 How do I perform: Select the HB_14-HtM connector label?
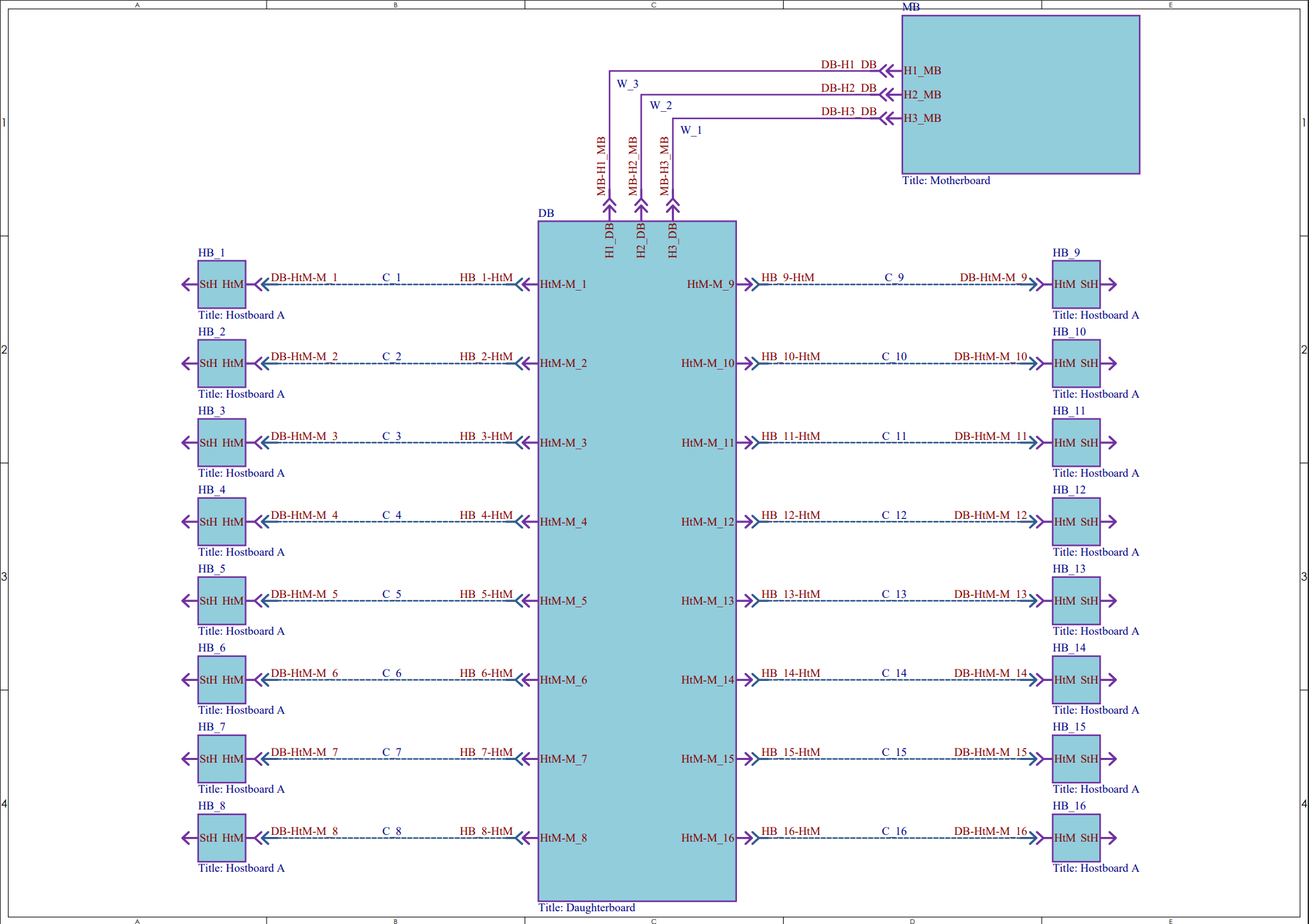tap(790, 674)
